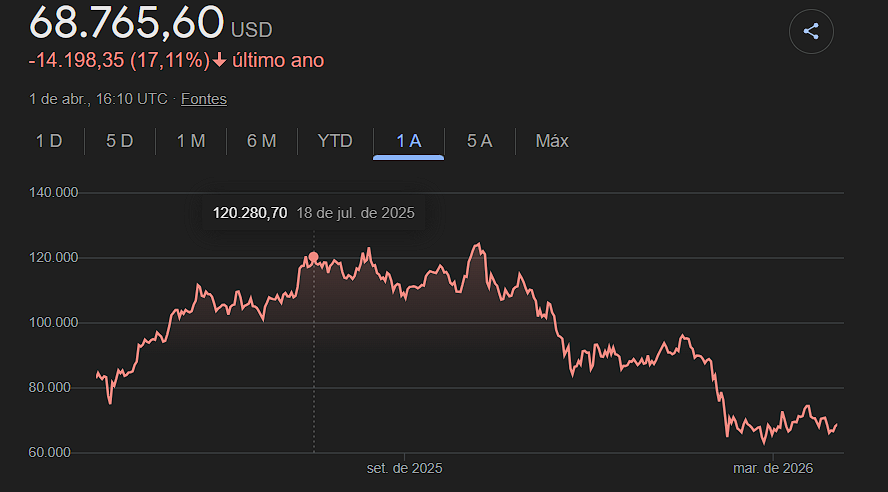This screenshot has height=492, width=888.
Task: Click the share icon button
Action: [811, 31]
